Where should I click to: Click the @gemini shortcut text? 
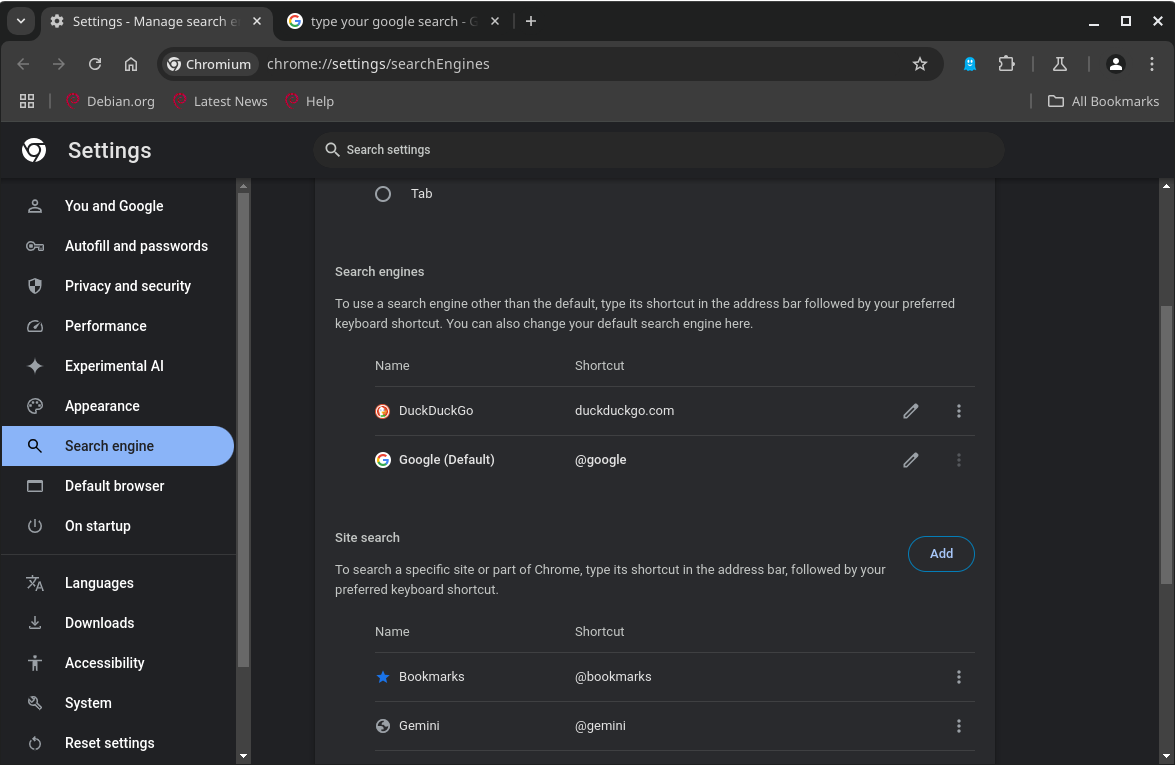pyautogui.click(x=600, y=726)
